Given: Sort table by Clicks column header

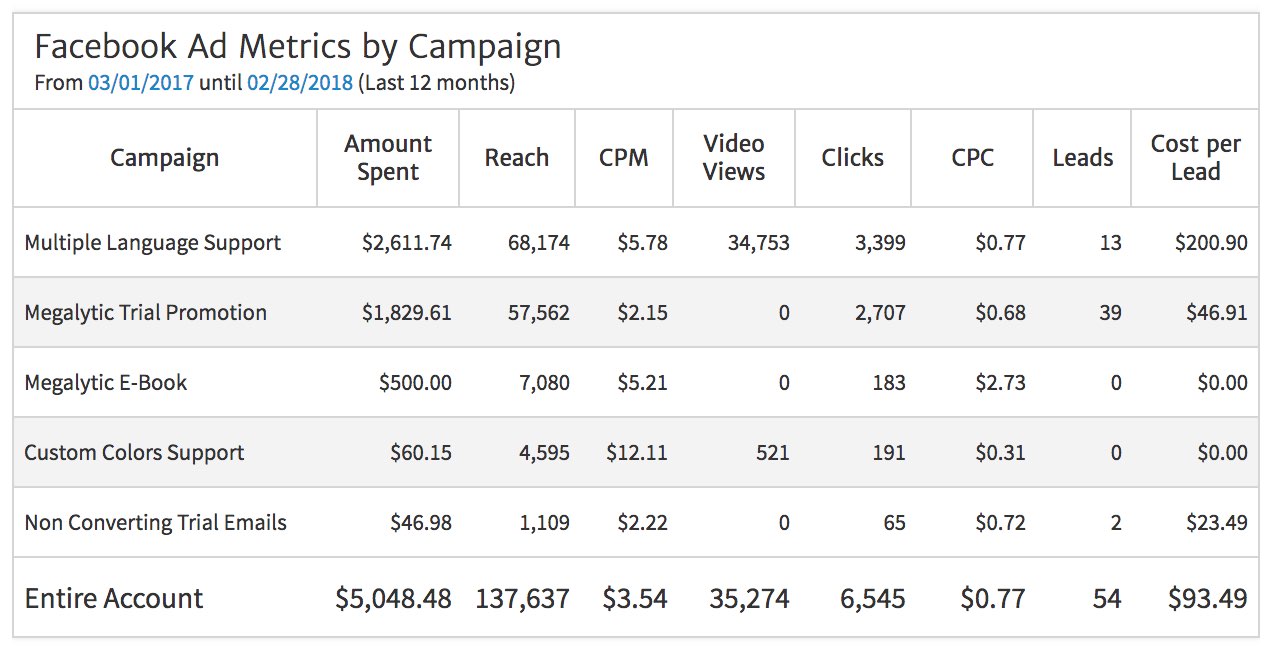Looking at the screenshot, I should (852, 158).
